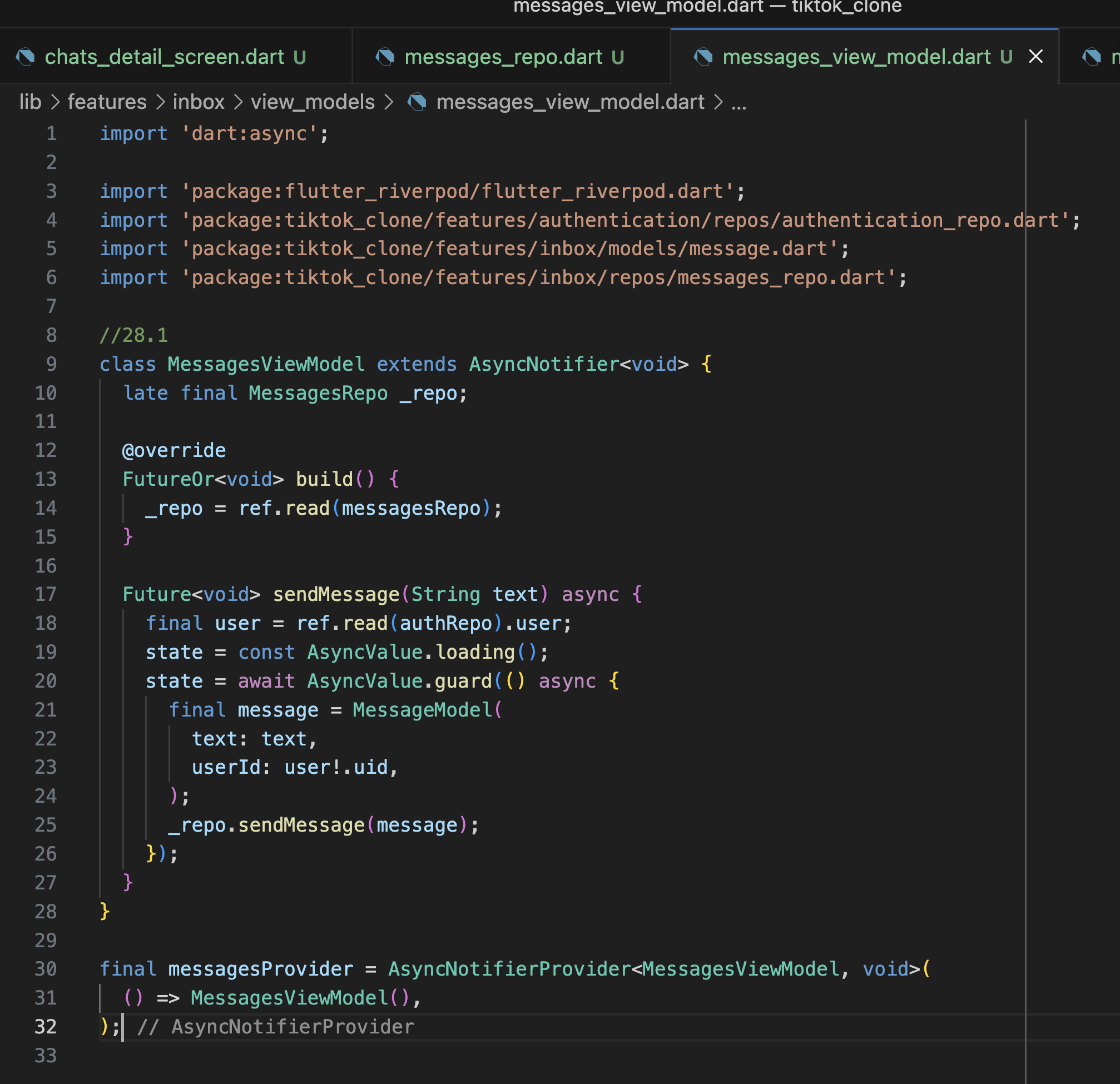Click line number 17 in gutter
Image resolution: width=1120 pixels, height=1084 pixels.
click(46, 594)
